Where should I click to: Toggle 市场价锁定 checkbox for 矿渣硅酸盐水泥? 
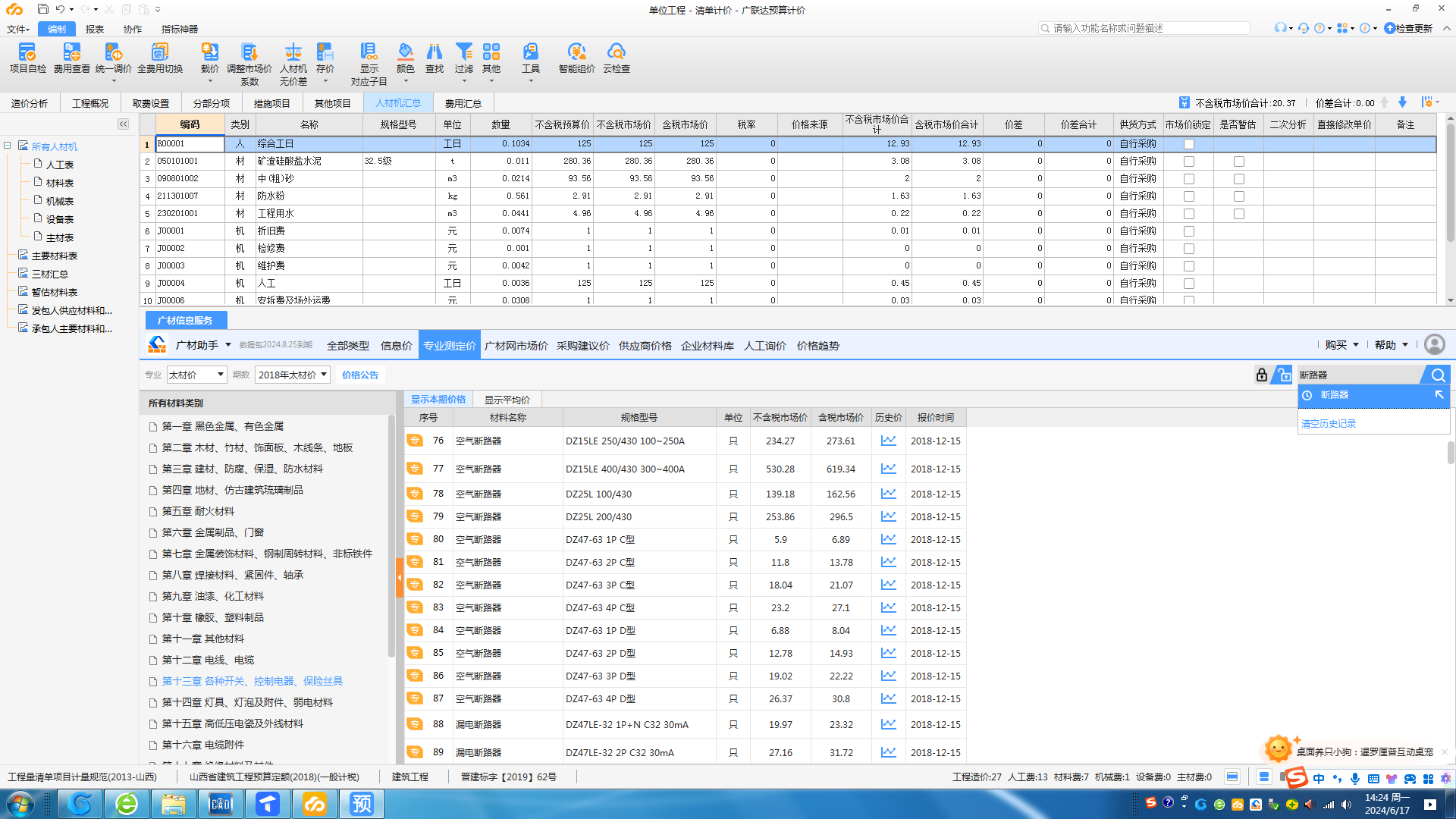[1189, 162]
